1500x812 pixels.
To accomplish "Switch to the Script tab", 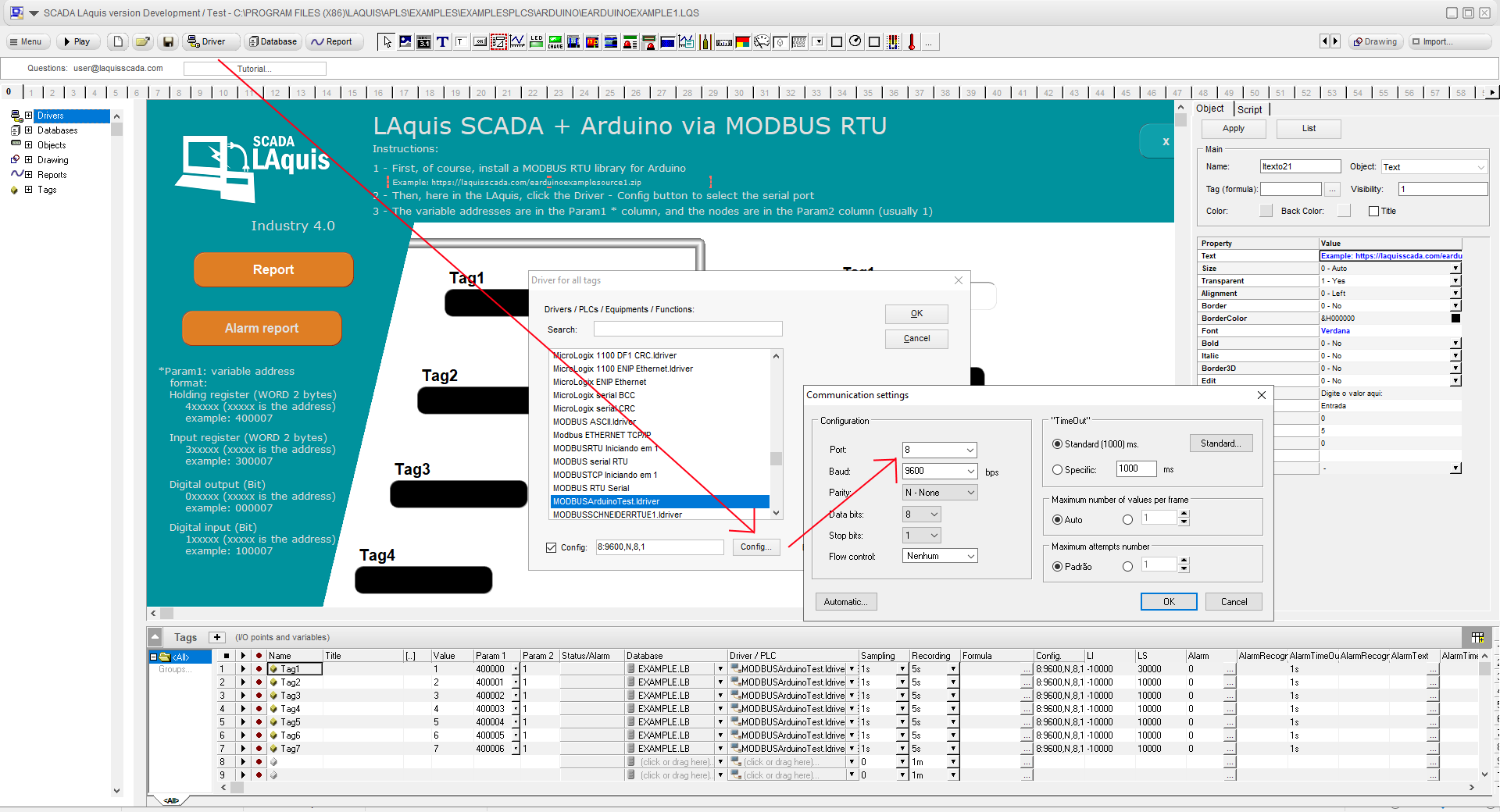I will (x=1250, y=109).
